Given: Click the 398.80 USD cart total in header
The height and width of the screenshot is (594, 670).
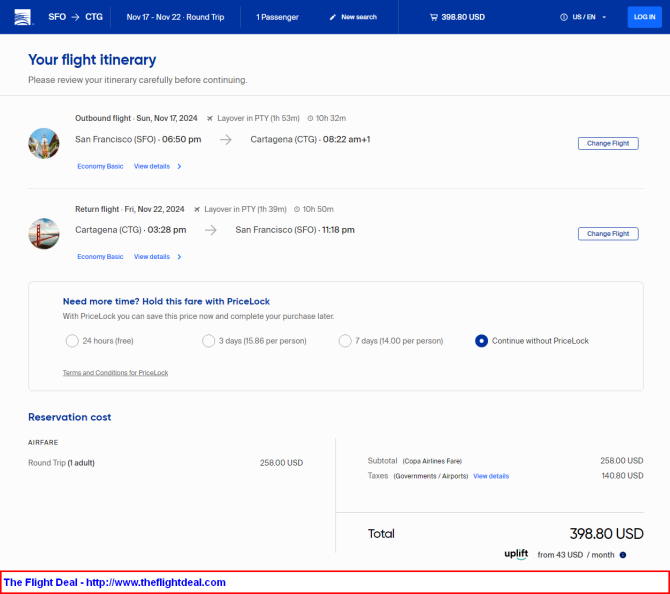Looking at the screenshot, I should tap(463, 17).
